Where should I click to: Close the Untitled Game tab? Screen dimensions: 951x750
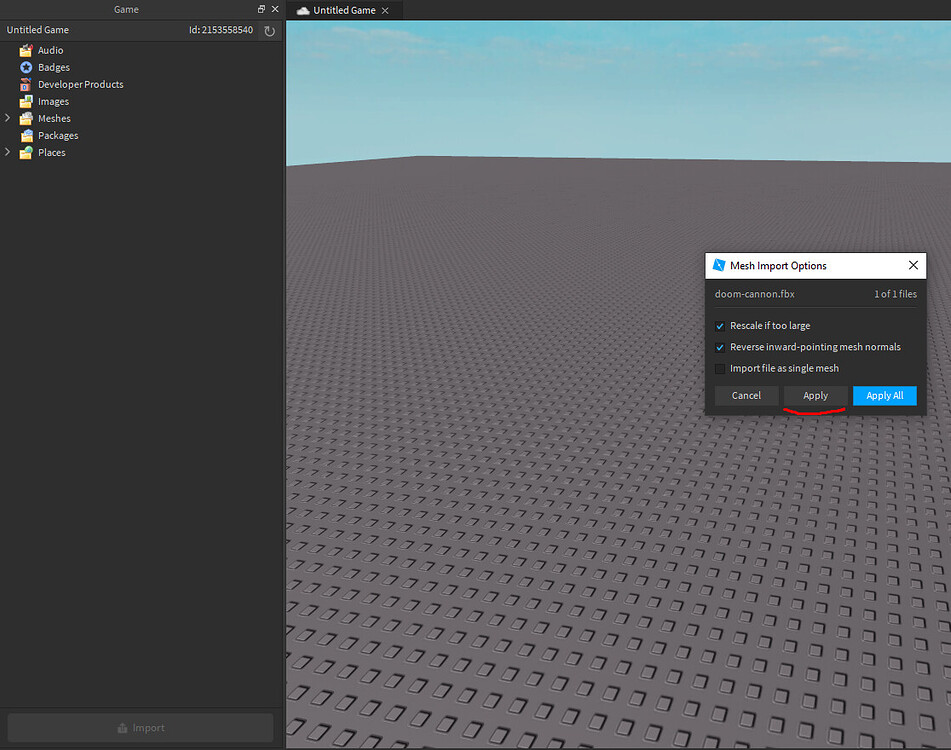pos(385,10)
